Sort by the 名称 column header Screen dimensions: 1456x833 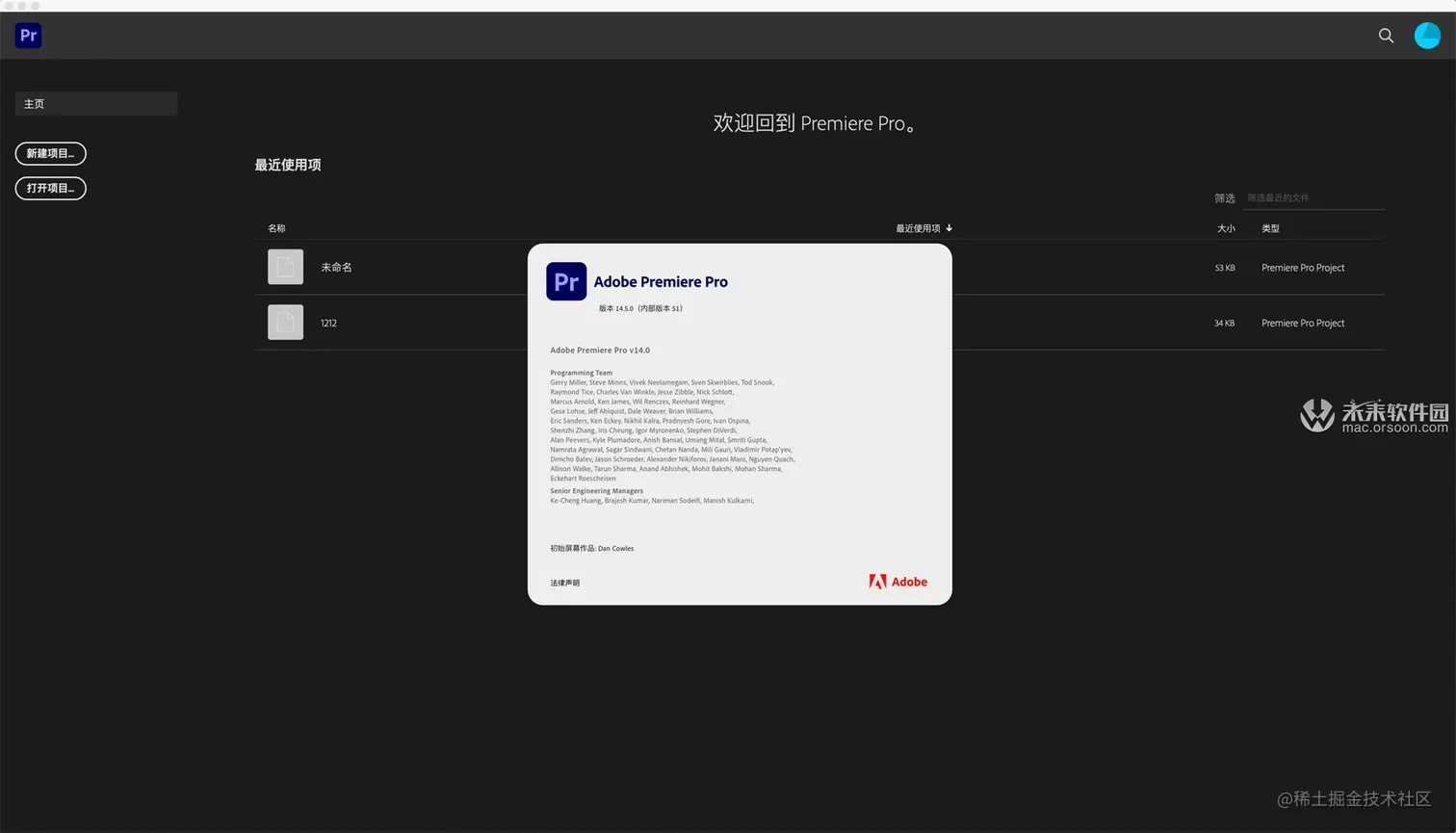pos(276,229)
